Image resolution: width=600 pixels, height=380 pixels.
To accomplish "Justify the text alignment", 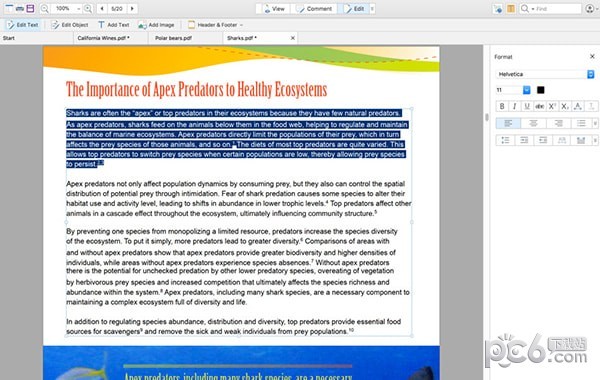I will 581,123.
